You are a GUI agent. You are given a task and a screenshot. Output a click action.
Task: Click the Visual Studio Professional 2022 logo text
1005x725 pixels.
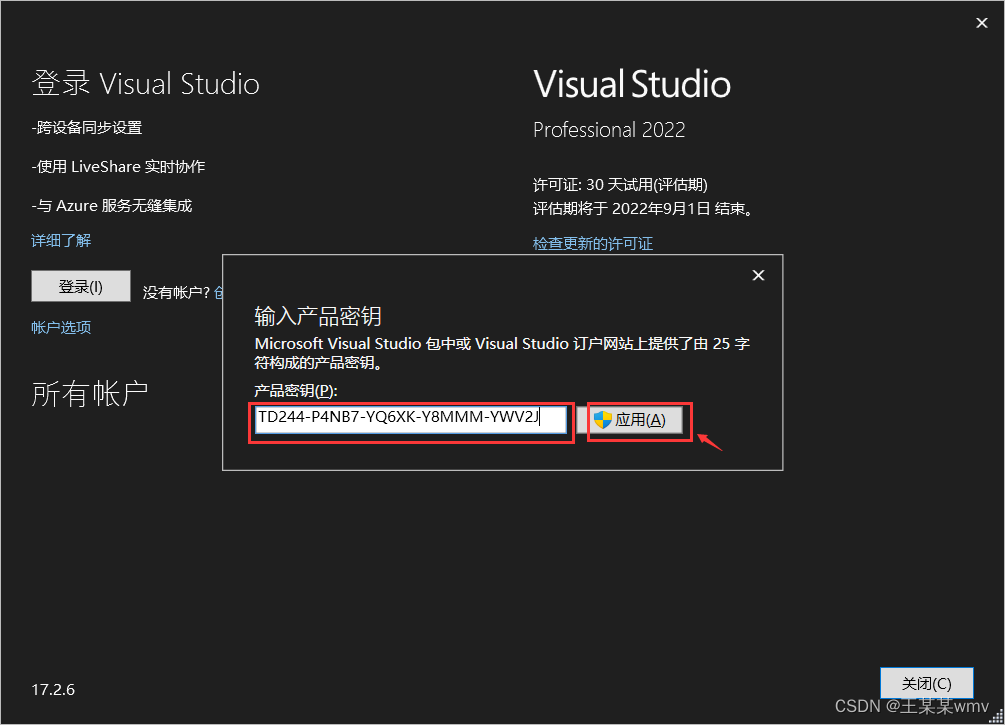(x=631, y=84)
